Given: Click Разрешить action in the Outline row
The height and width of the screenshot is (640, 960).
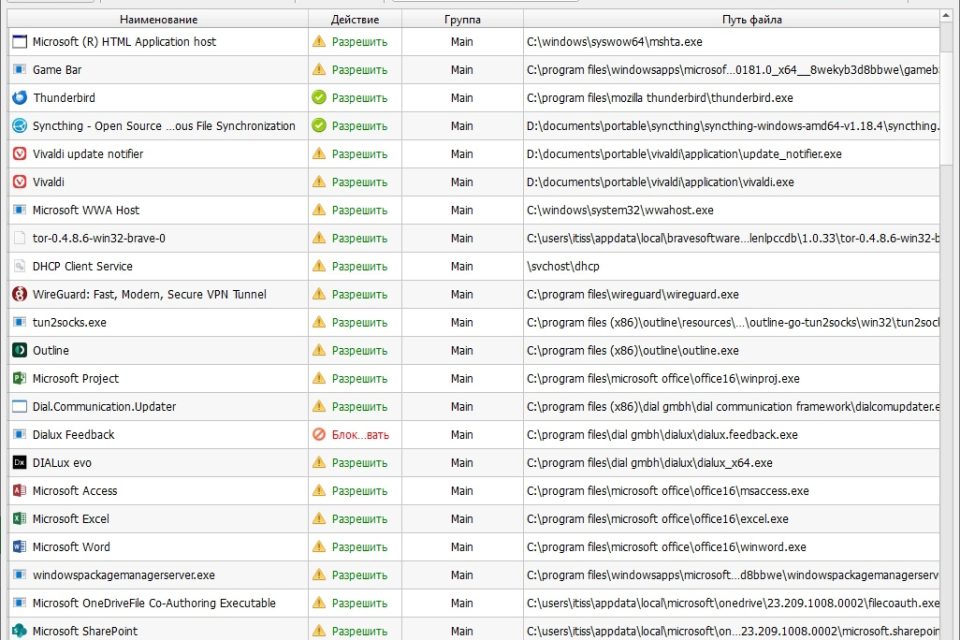Looking at the screenshot, I should coord(359,350).
